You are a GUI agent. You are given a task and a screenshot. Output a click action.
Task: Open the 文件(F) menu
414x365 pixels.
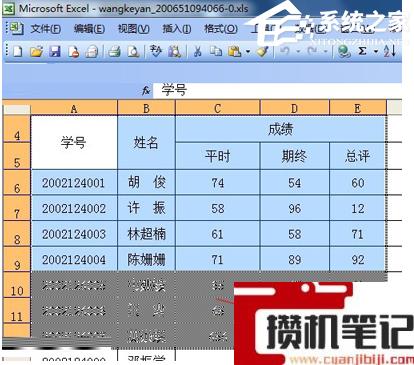tap(46, 29)
